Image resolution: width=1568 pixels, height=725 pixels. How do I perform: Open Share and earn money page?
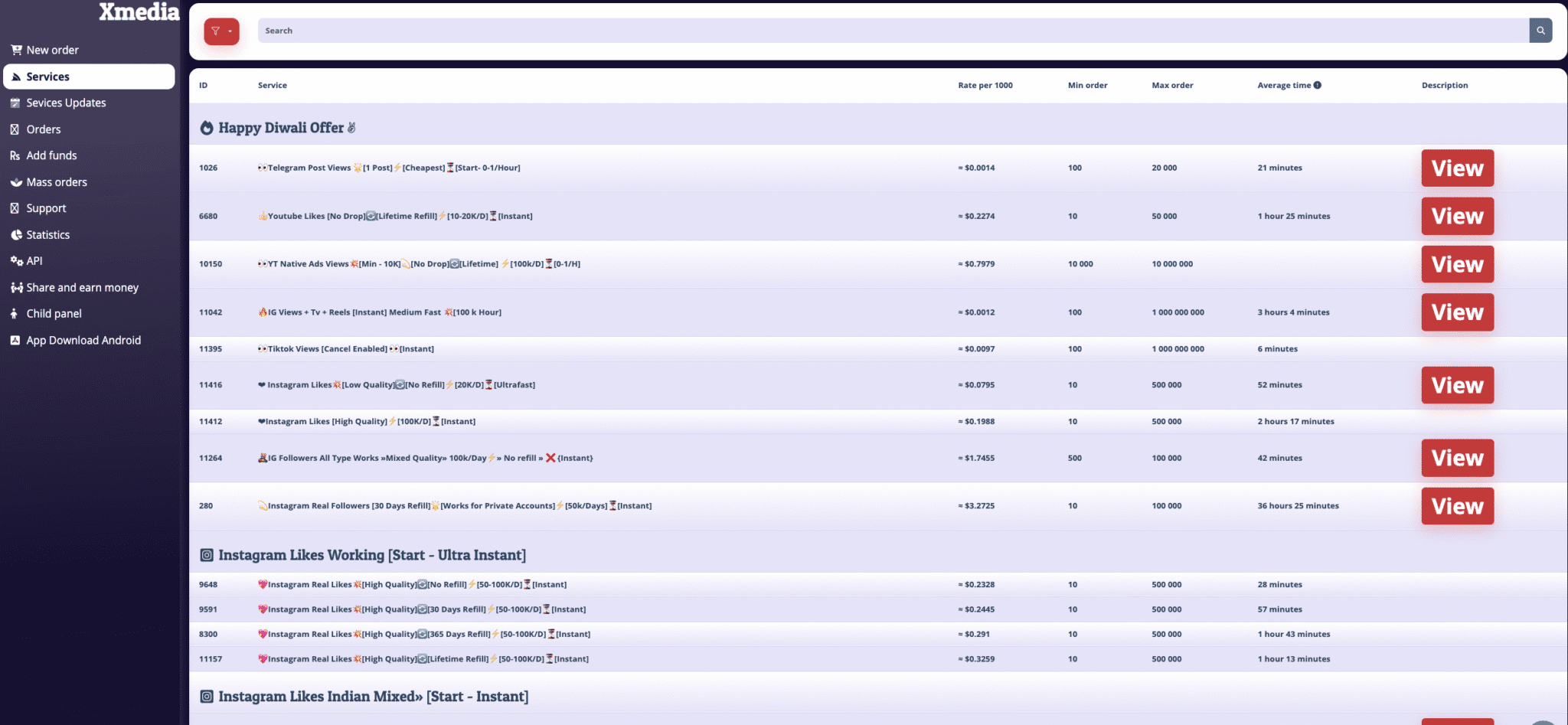(x=82, y=288)
